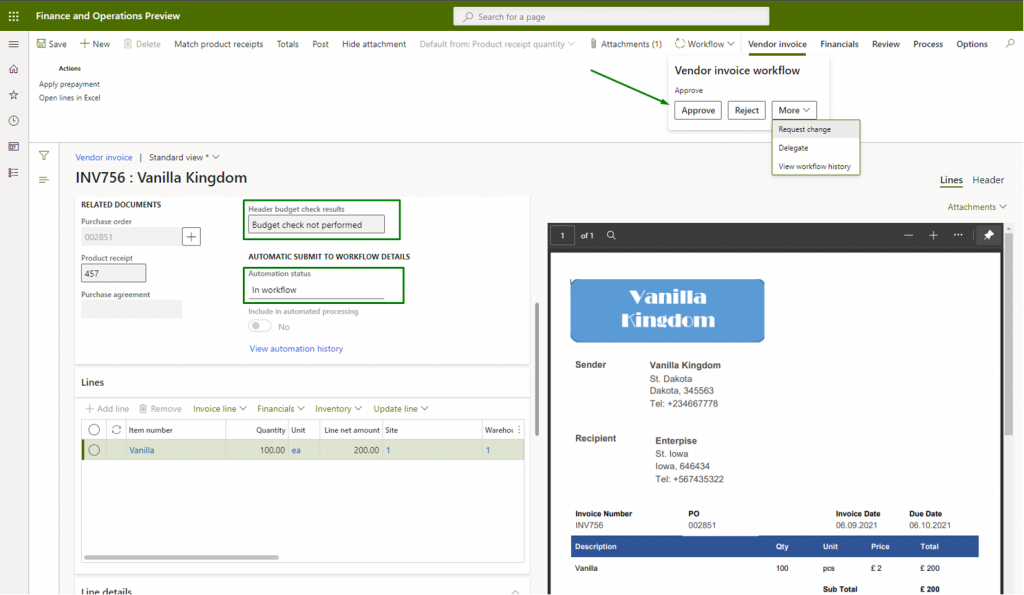
Task: Open grid column options ellipsis
Action: (x=519, y=430)
